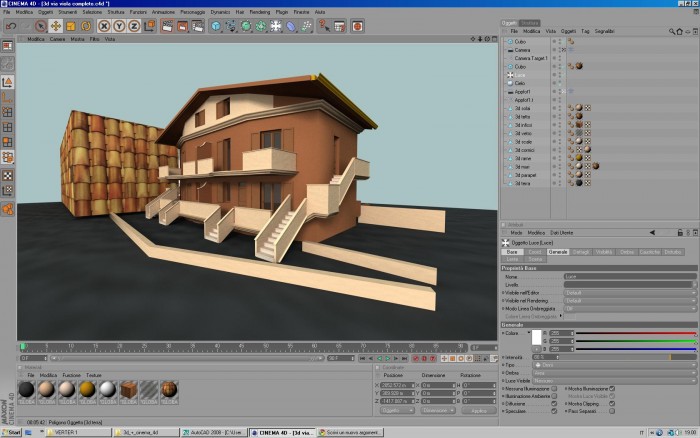
Task: Open the array modeling objects icon
Action: (261, 26)
